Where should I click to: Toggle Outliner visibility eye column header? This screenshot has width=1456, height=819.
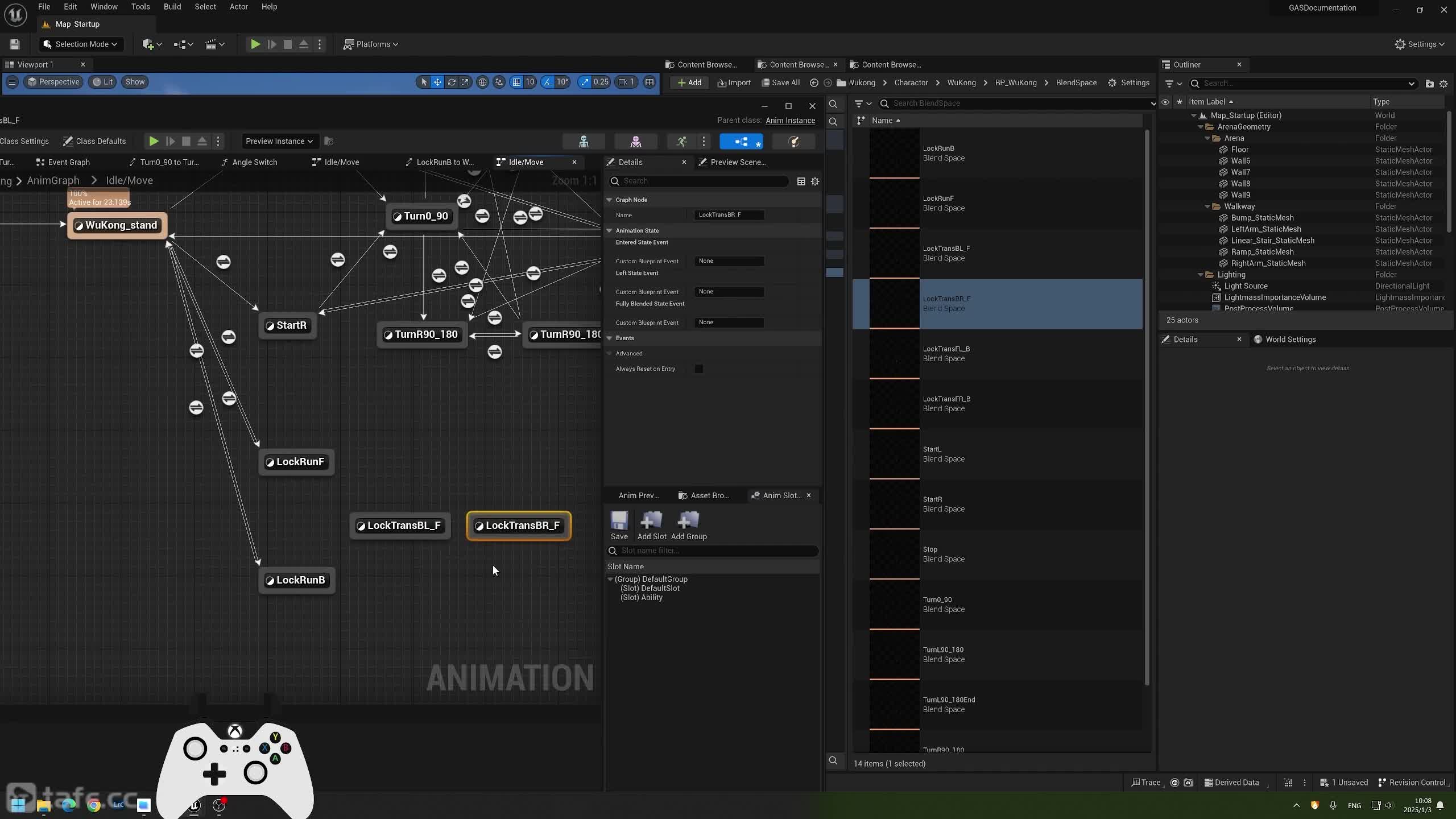(x=1165, y=102)
